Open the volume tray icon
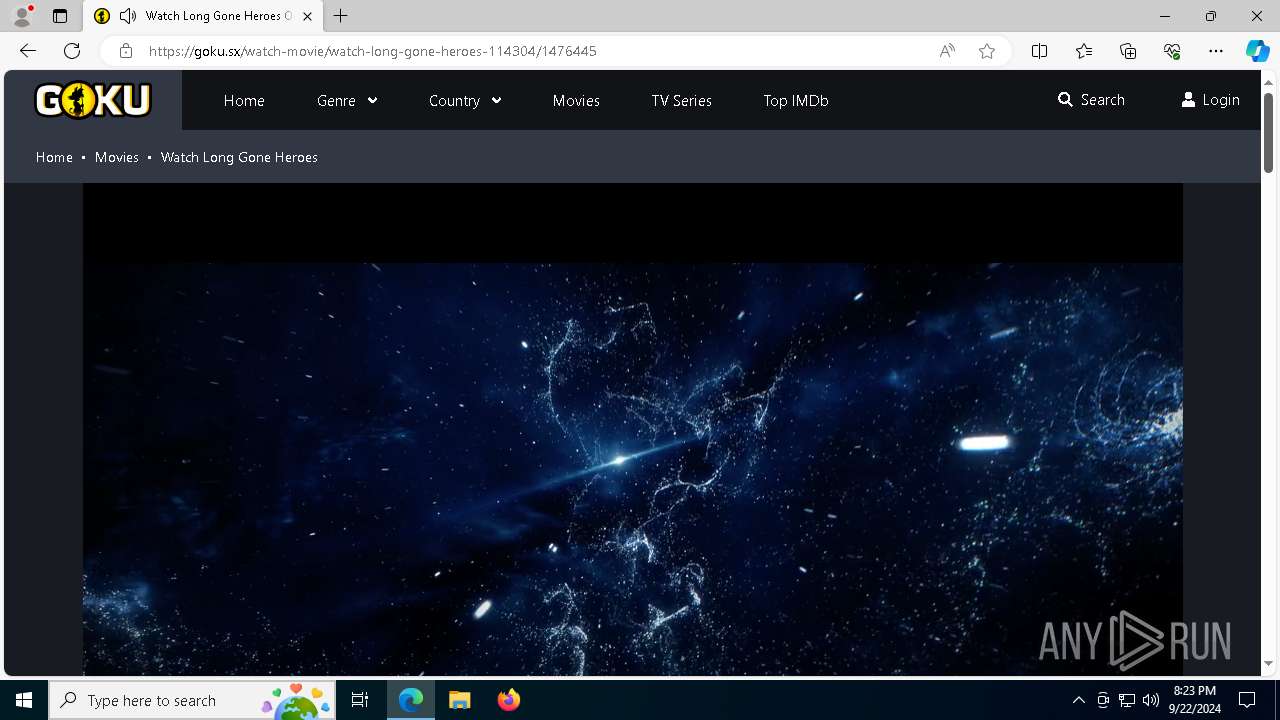 click(x=1151, y=700)
